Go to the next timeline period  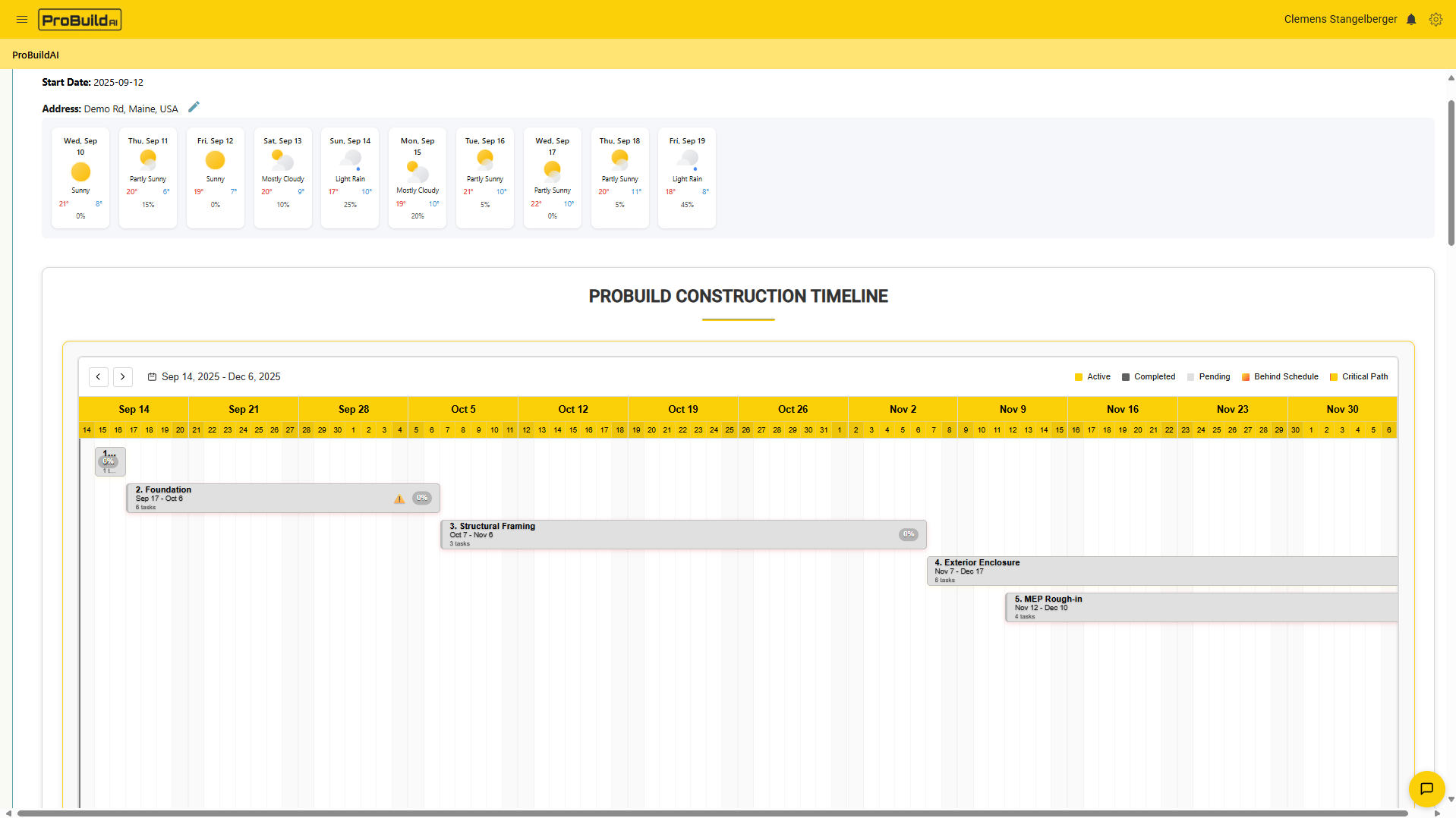click(122, 377)
